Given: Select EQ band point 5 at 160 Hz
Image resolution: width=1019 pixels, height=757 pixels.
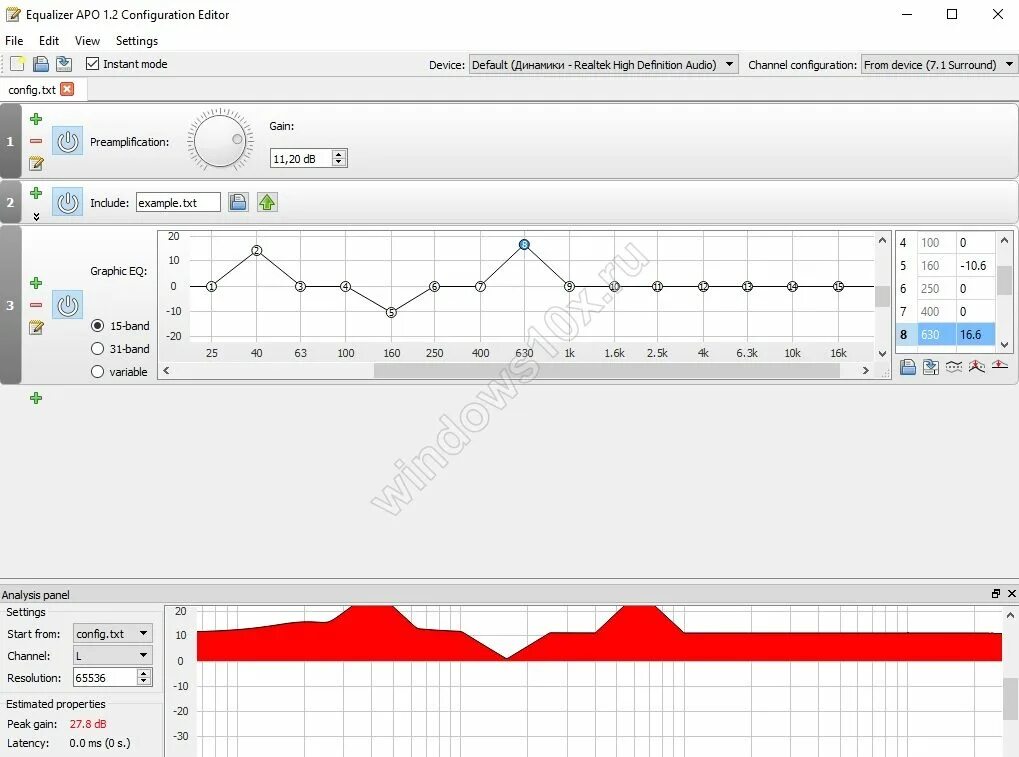Looking at the screenshot, I should 391,313.
